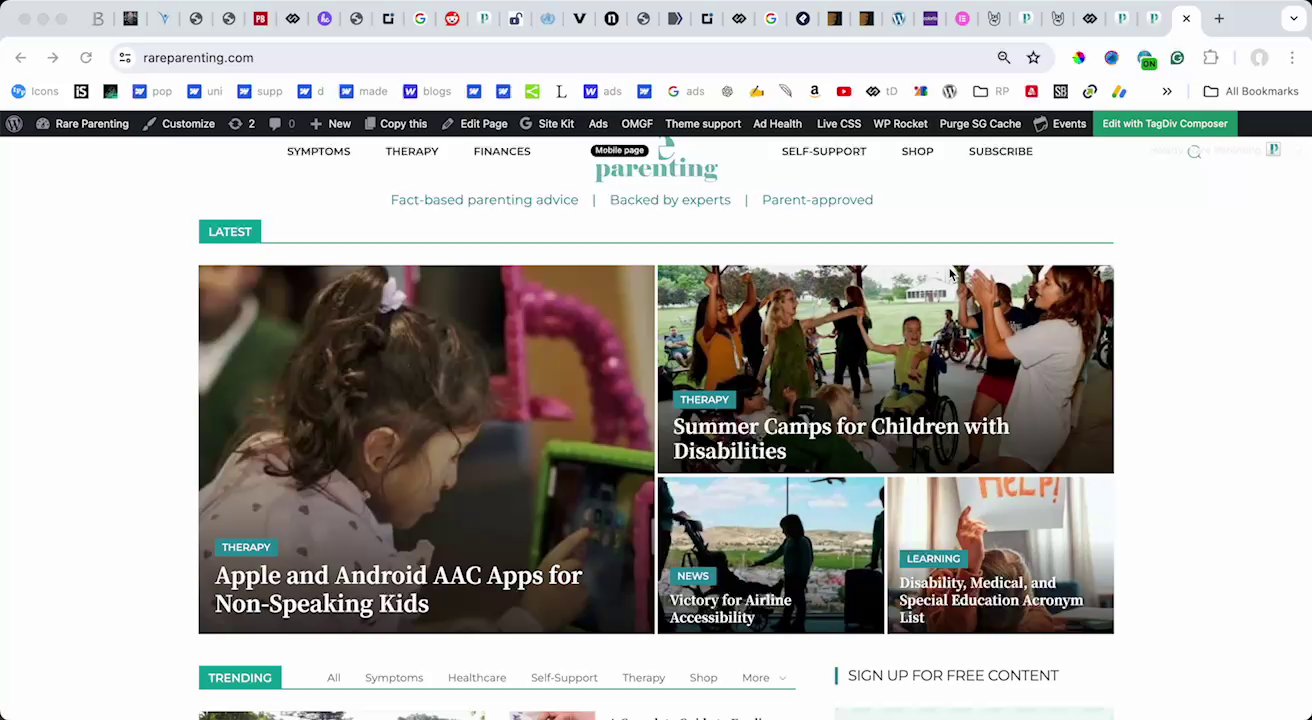Click the address bar URL field
Viewport: 1312px width, 720px height.
pyautogui.click(x=560, y=58)
